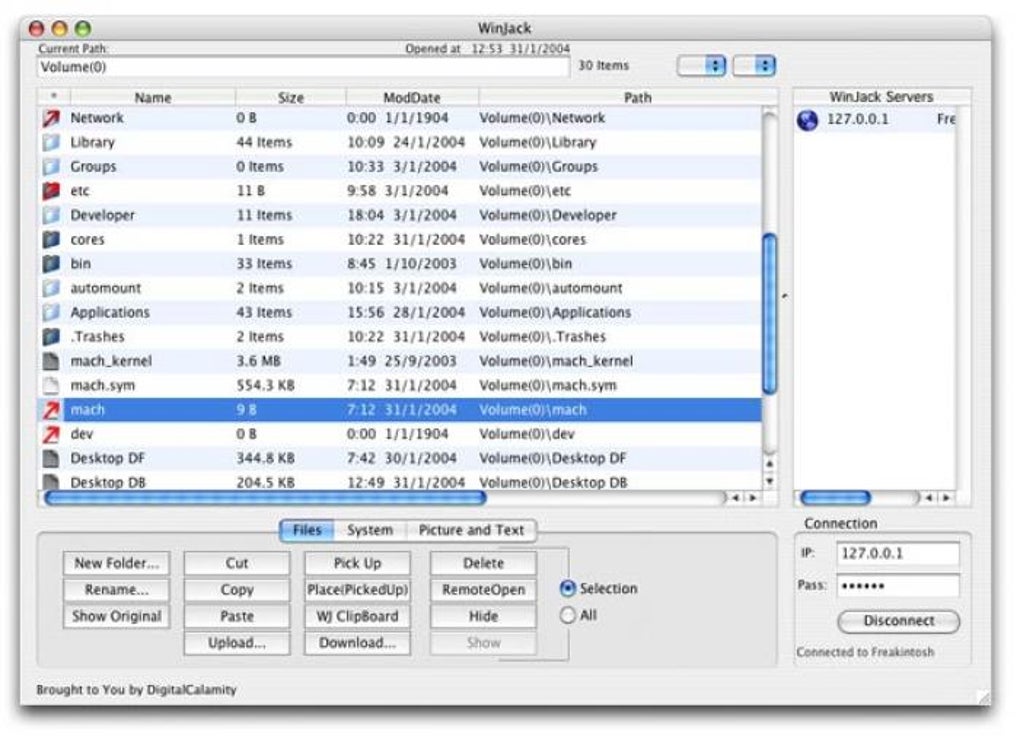Click the Current Path field showing Volume(0)

303,67
